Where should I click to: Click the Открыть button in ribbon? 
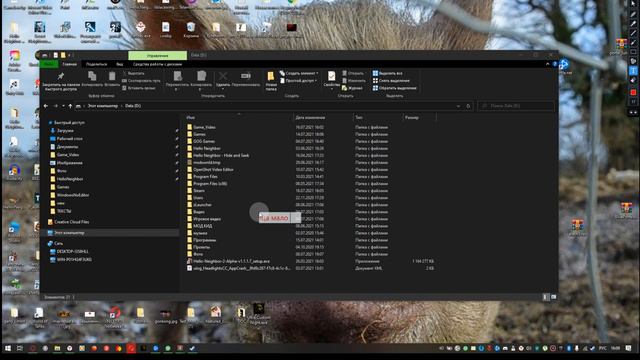coord(353,73)
